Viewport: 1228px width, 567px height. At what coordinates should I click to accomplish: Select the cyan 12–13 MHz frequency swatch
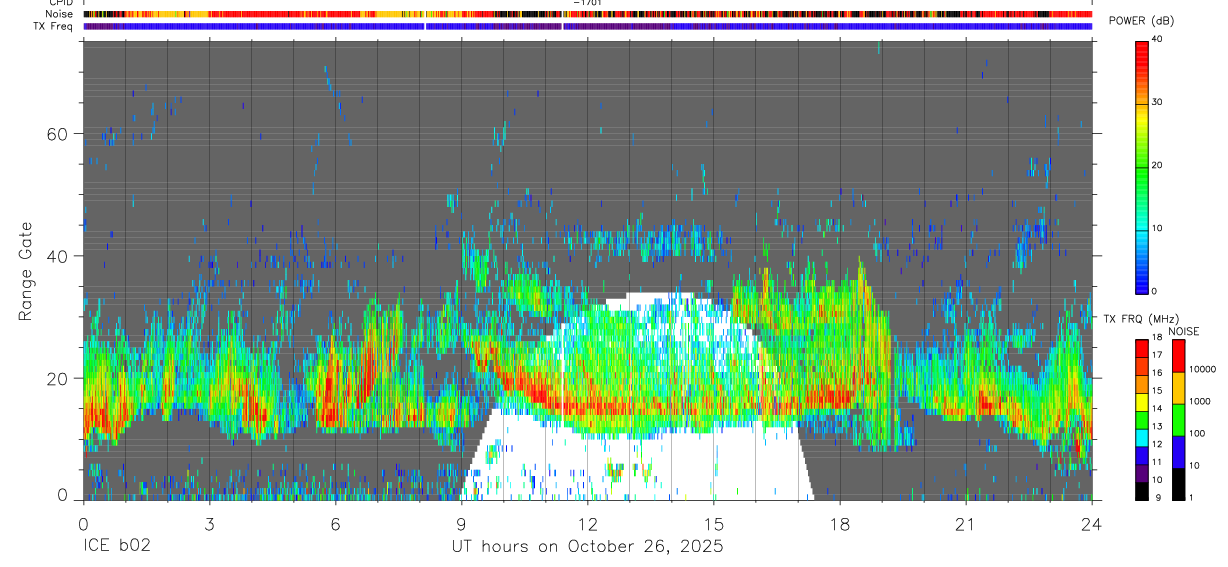click(1141, 437)
